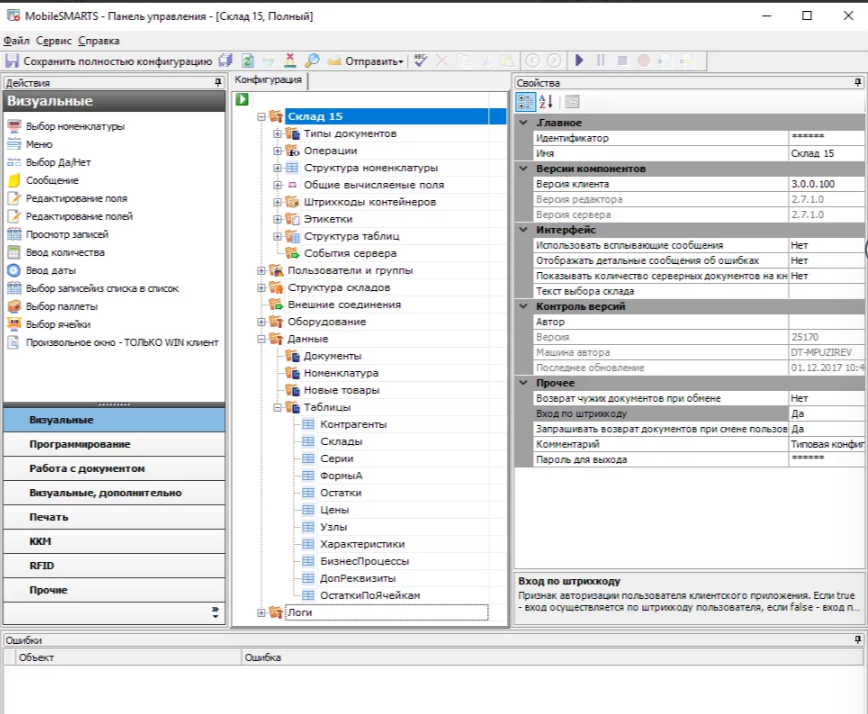Open the Справка menu
The width and height of the screenshot is (868, 714).
tap(98, 41)
